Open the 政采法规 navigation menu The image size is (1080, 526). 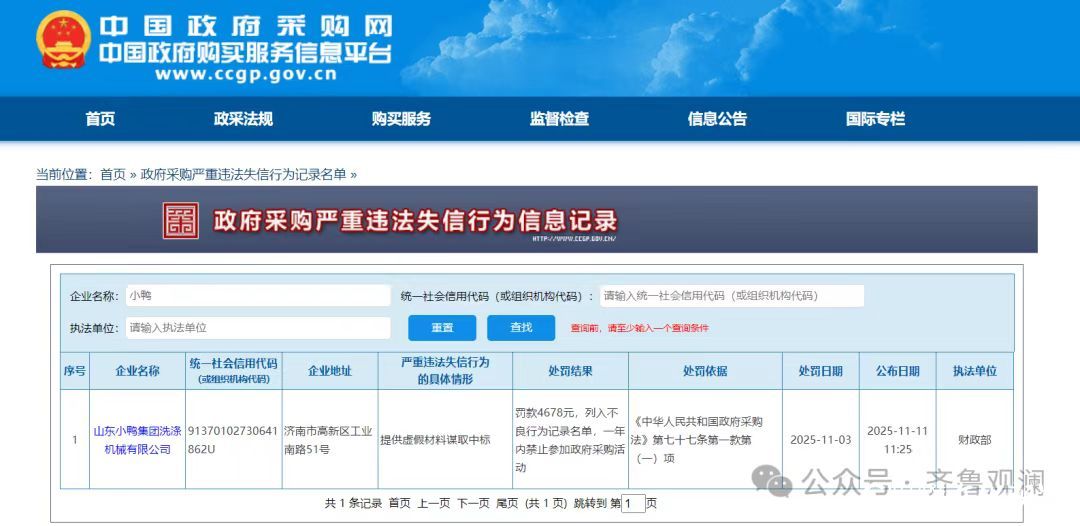(x=243, y=119)
